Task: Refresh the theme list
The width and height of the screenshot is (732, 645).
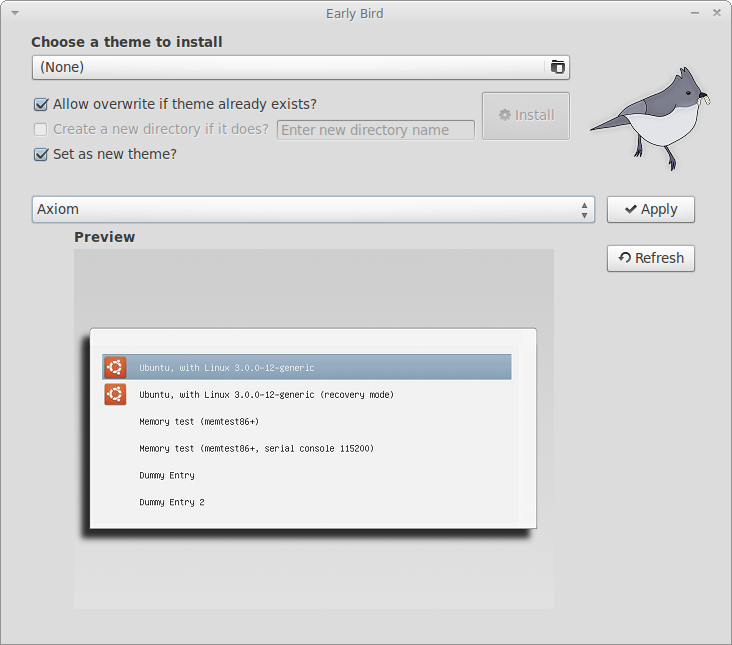Action: pos(651,259)
